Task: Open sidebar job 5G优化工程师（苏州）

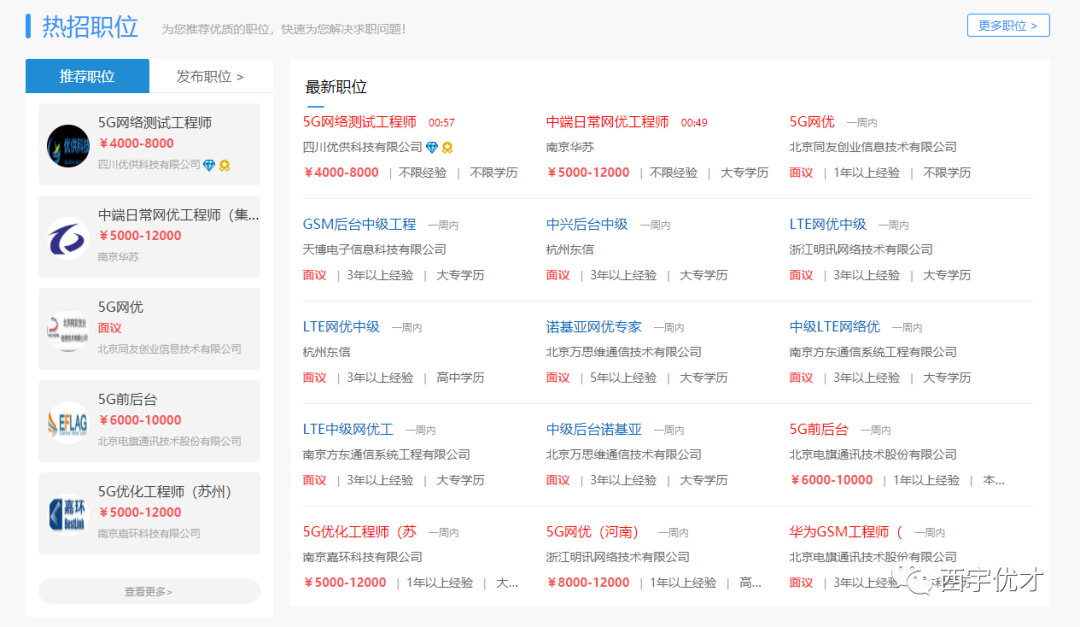Action: [x=165, y=492]
